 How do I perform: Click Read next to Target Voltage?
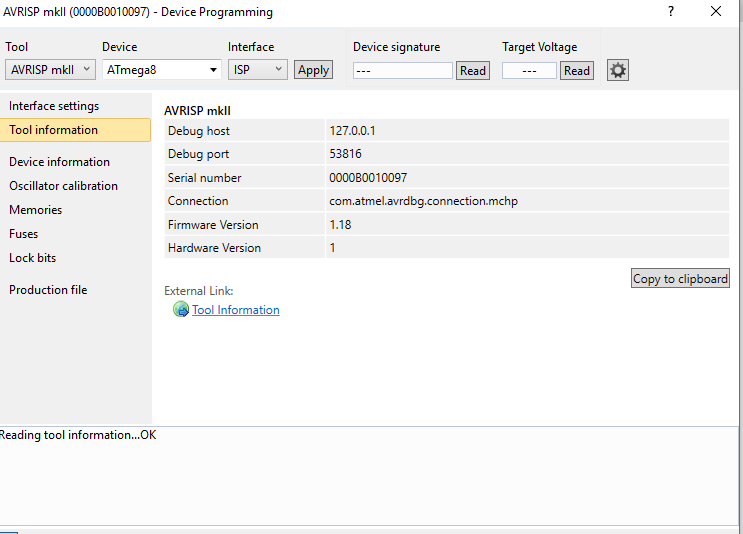[577, 71]
